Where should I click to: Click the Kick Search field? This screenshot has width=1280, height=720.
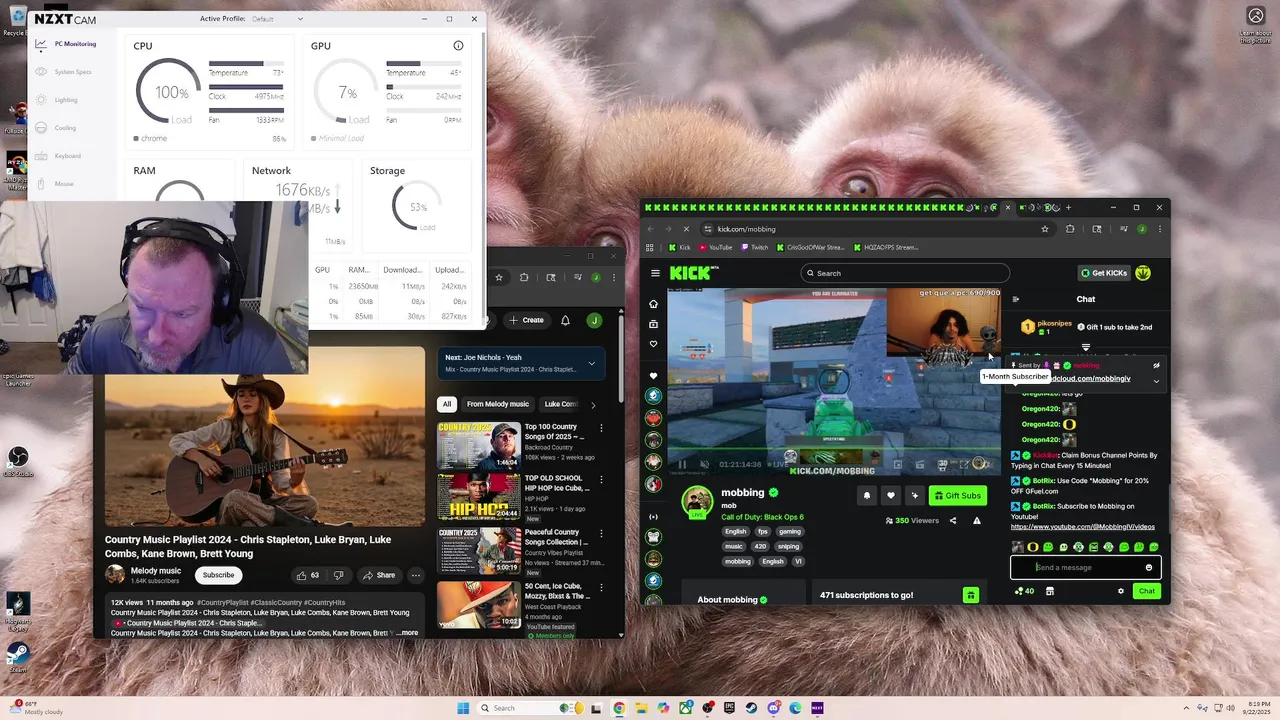click(905, 273)
